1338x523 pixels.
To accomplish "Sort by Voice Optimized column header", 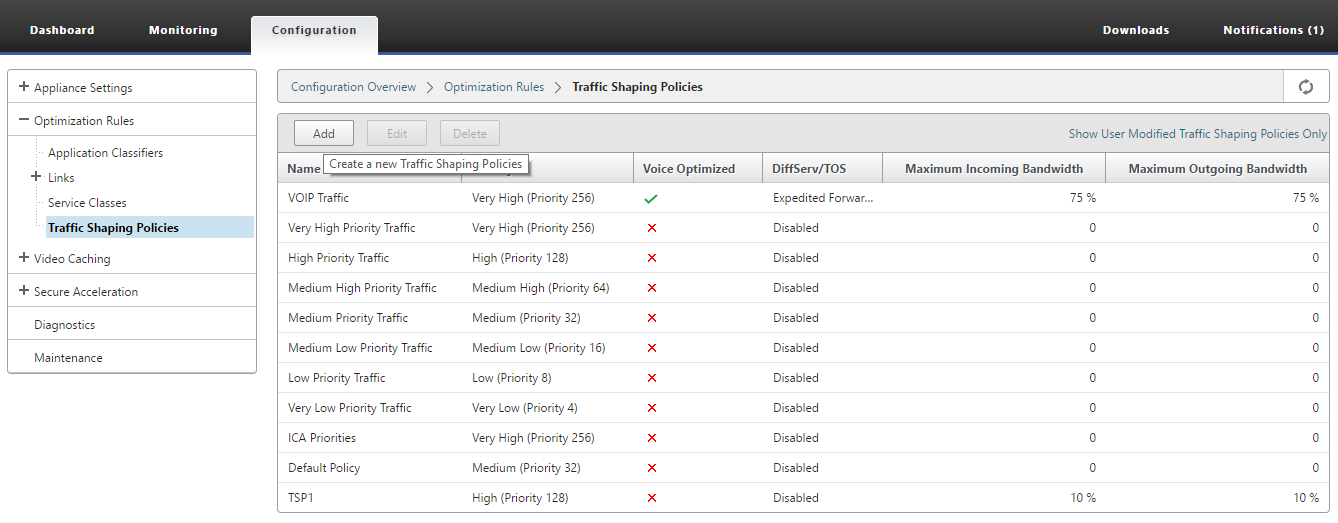I will [x=689, y=169].
